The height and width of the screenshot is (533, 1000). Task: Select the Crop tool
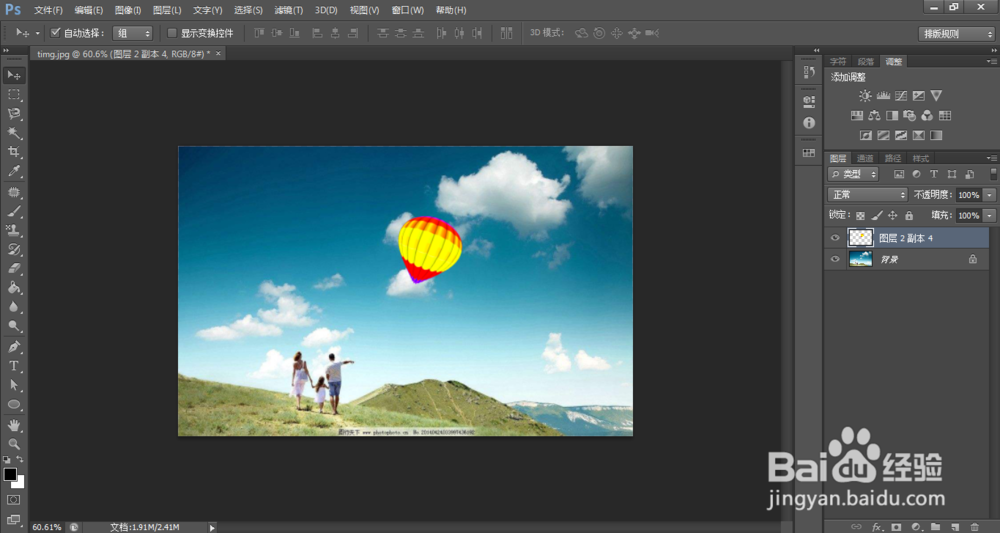tap(13, 152)
